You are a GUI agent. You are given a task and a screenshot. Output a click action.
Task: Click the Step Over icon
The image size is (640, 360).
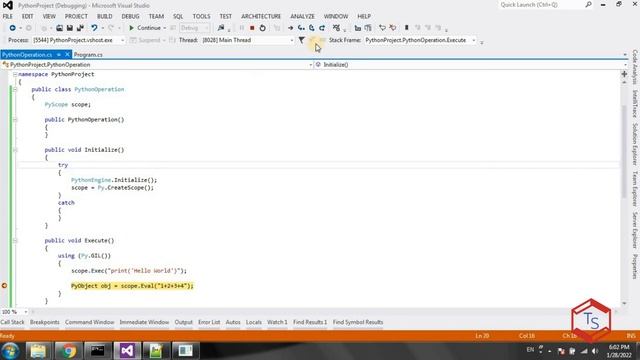click(x=311, y=28)
